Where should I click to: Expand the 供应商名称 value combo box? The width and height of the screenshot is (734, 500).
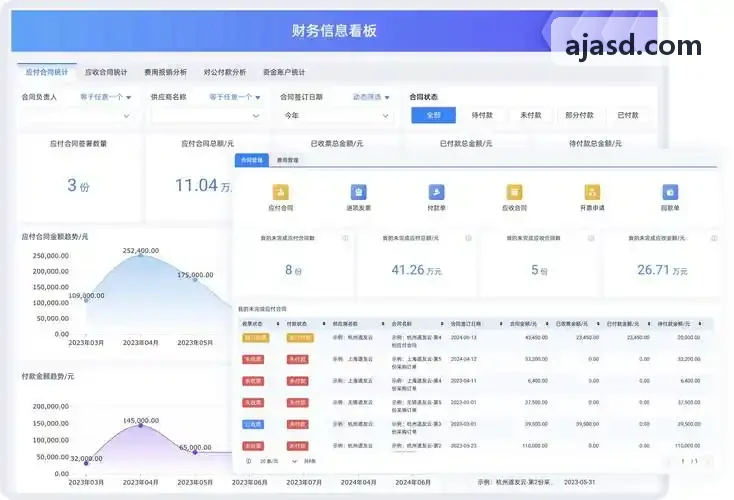coord(206,116)
